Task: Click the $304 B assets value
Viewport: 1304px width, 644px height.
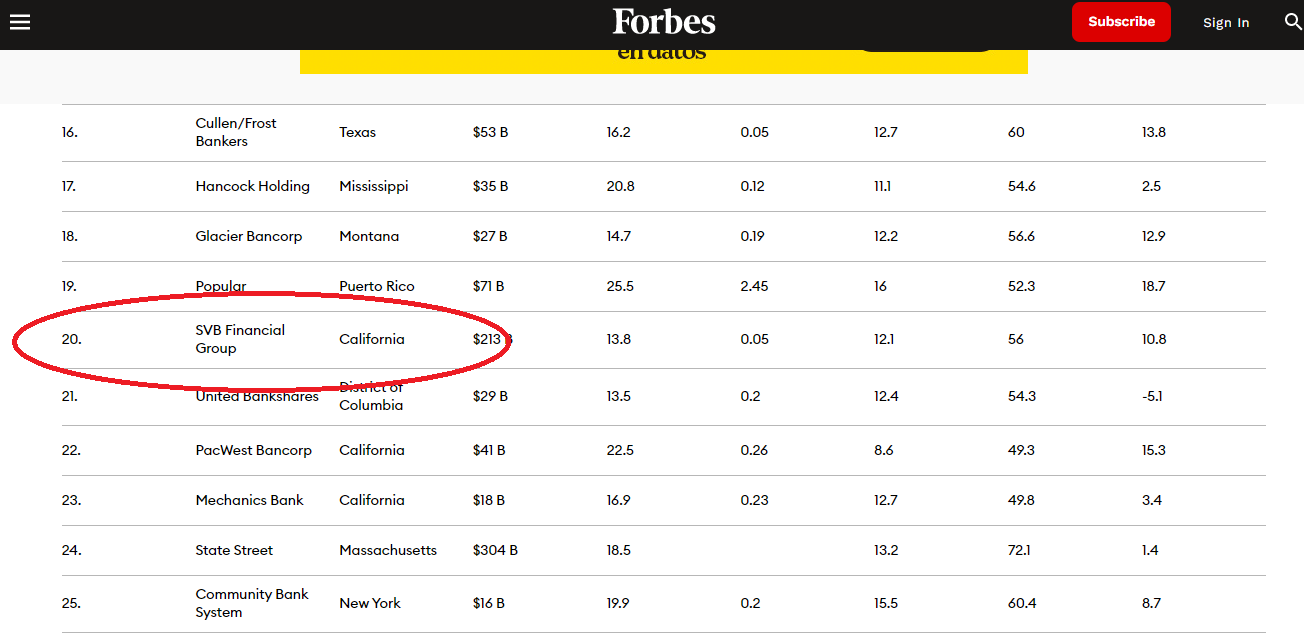Action: coord(495,550)
